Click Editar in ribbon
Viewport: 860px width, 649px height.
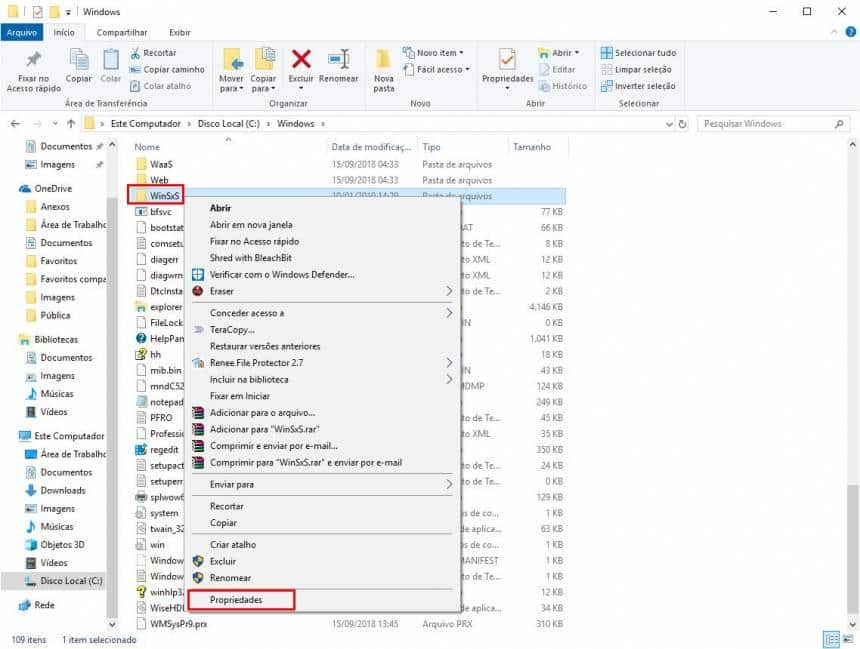tap(557, 70)
